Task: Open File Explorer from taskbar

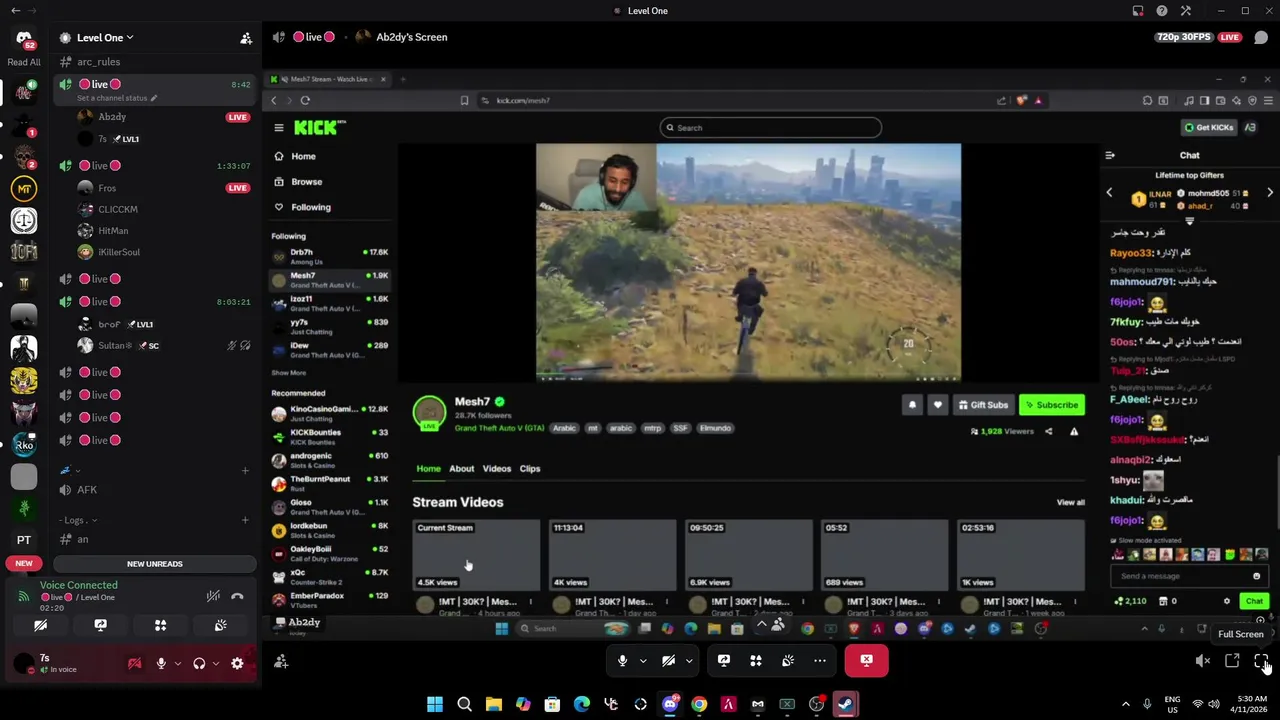Action: point(494,705)
